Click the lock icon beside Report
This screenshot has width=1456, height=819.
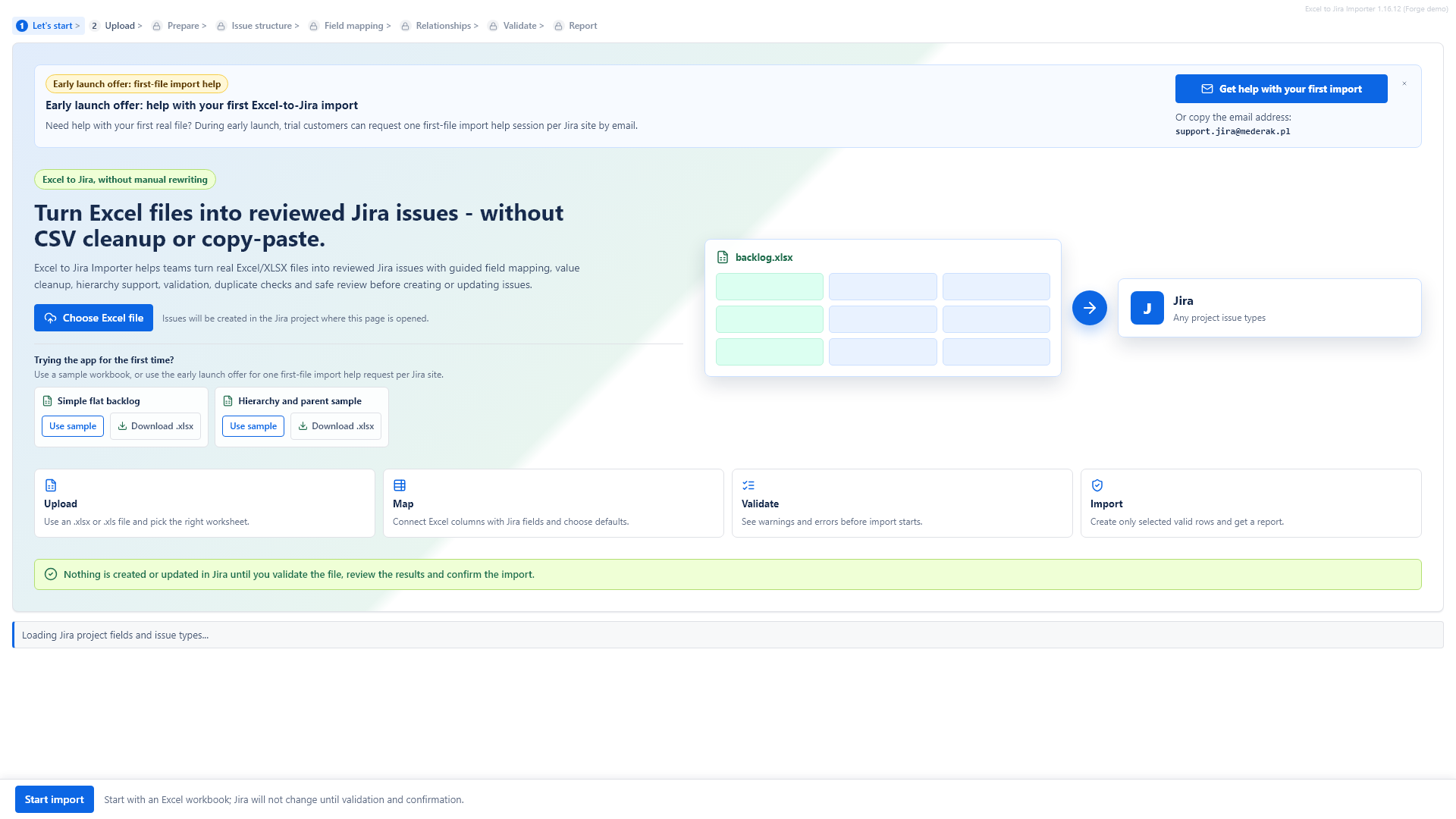559,26
